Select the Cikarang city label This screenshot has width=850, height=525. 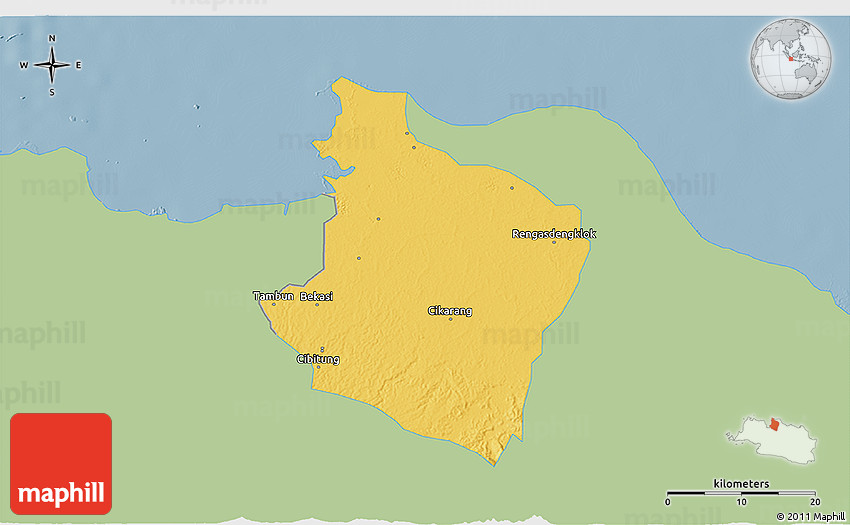(450, 311)
